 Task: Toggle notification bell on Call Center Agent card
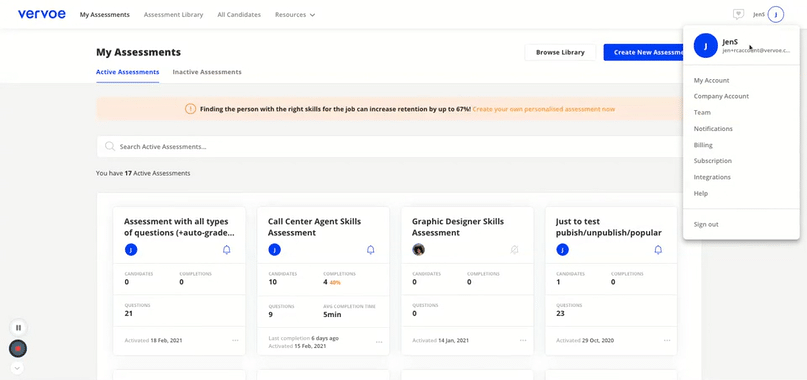371,250
